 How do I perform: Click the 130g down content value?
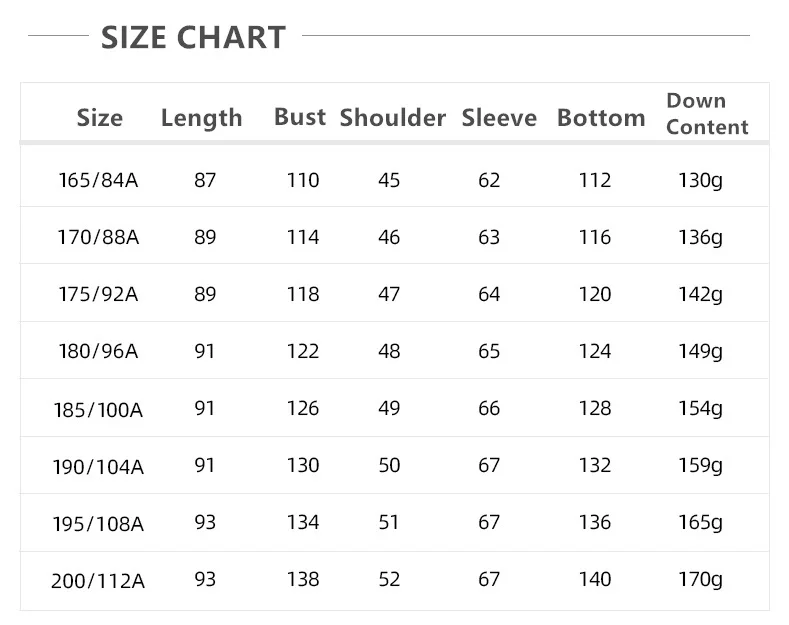[x=700, y=181]
